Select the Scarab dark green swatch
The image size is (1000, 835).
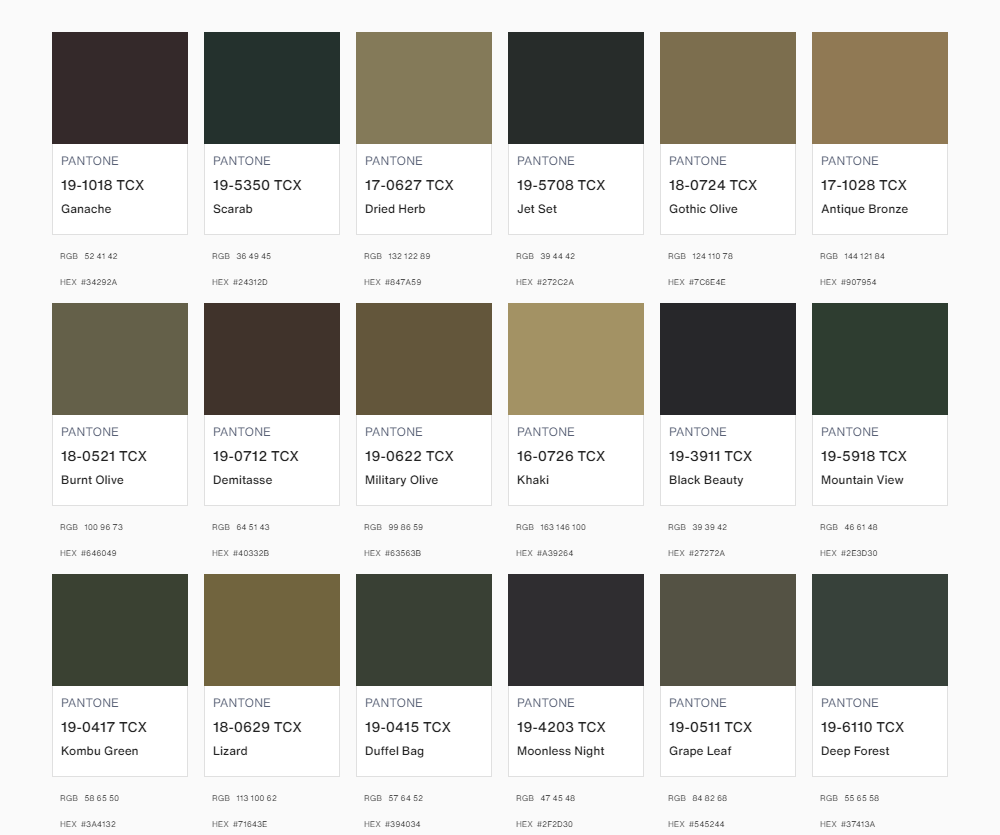coord(272,88)
